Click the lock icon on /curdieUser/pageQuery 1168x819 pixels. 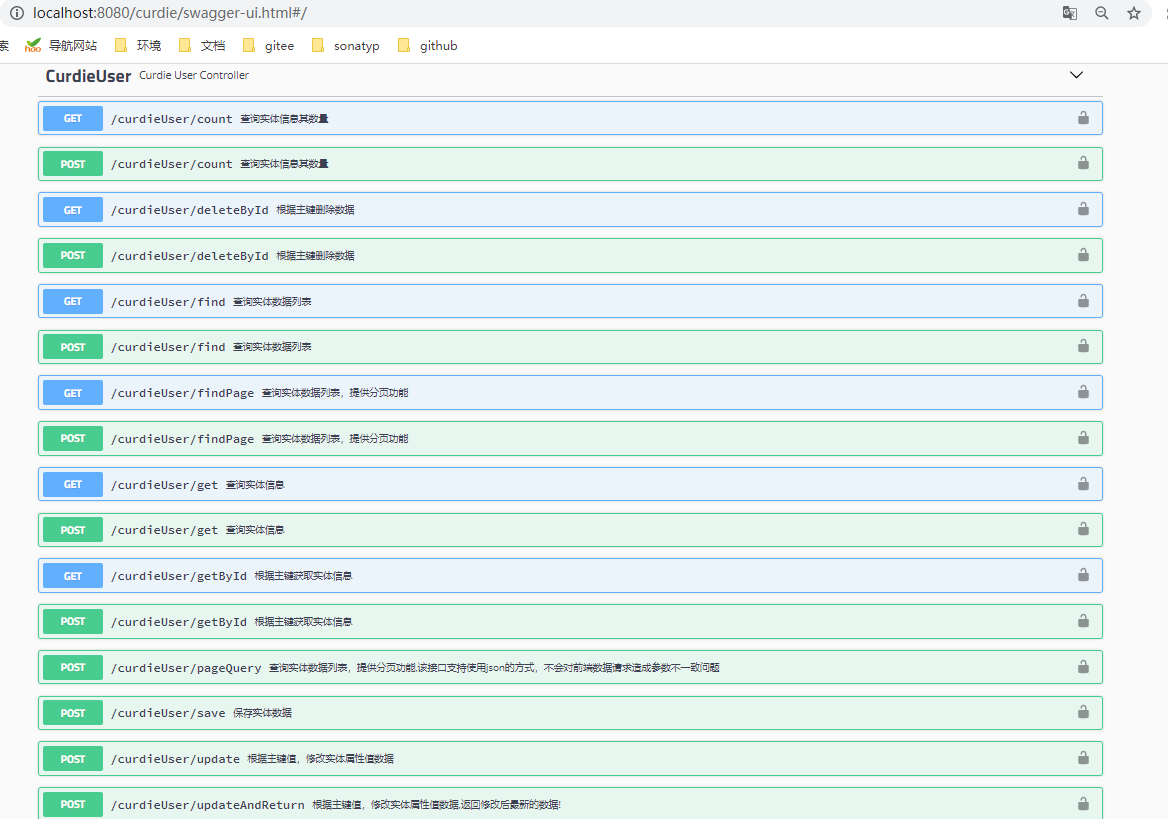click(1083, 667)
